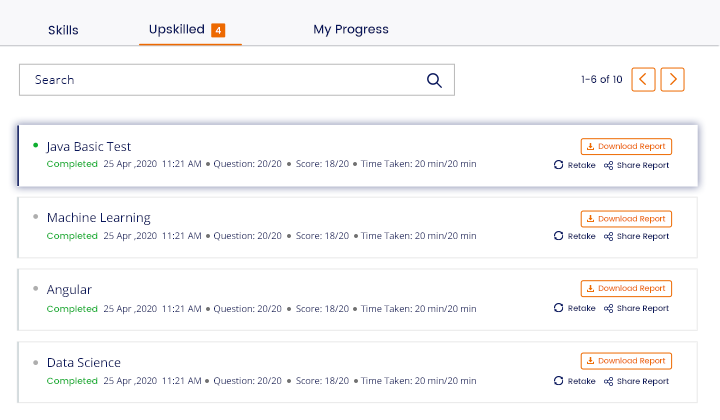Open the Machine Learning title
Screen dimensions: 720x420
(99, 218)
